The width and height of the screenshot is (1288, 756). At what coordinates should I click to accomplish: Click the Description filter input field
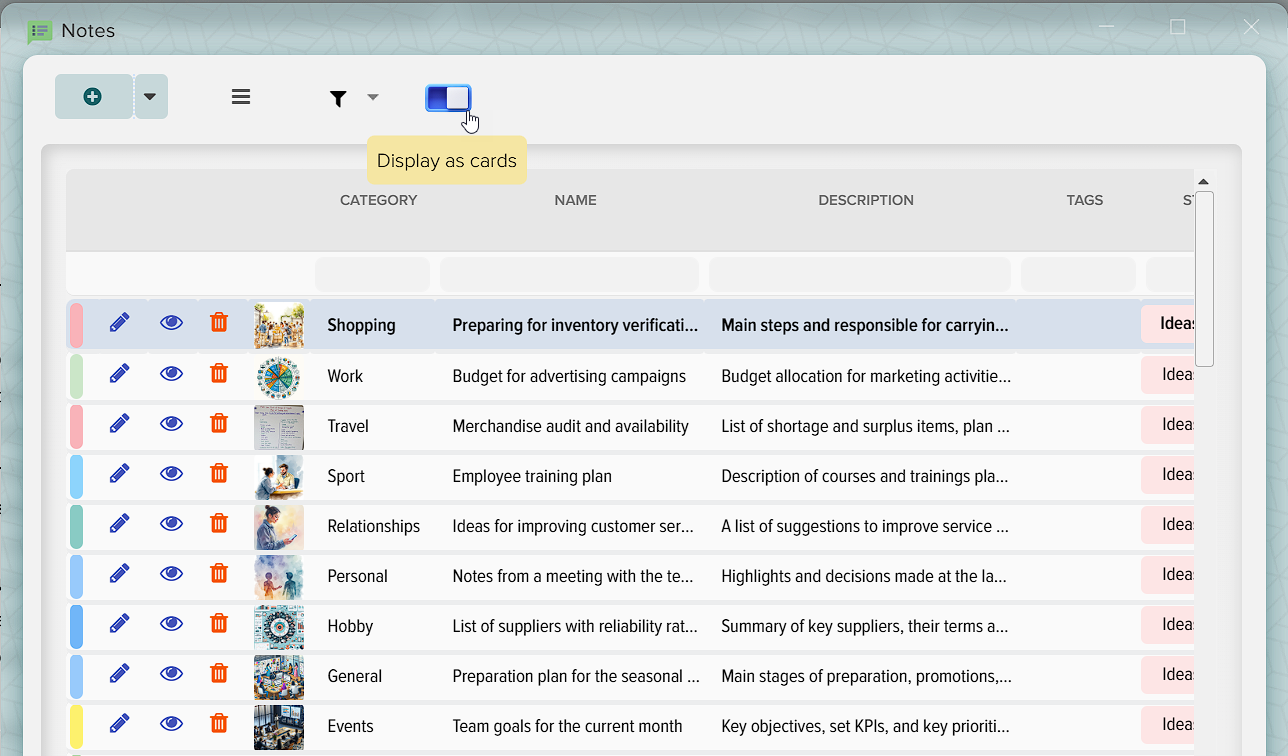click(860, 274)
